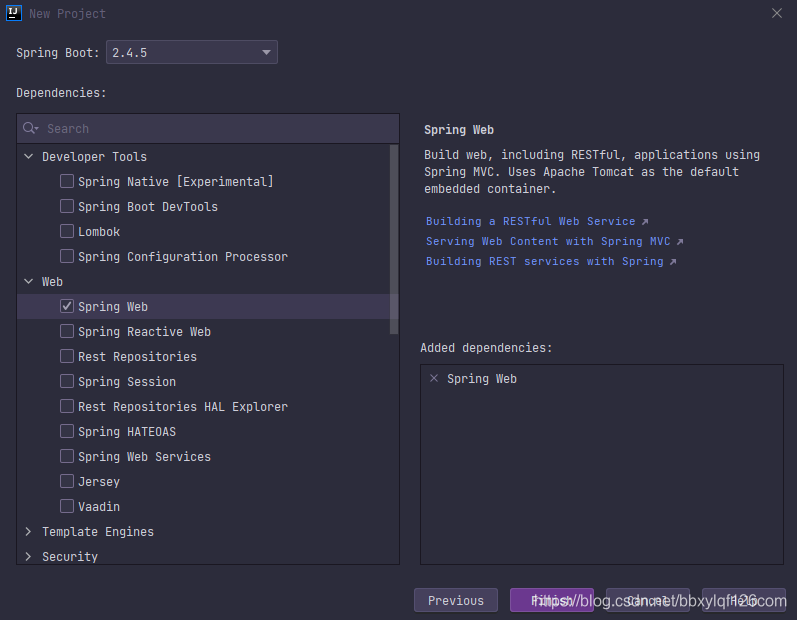This screenshot has width=797, height=620.
Task: Tick the Spring Boot DevTools checkbox
Action: click(x=67, y=207)
